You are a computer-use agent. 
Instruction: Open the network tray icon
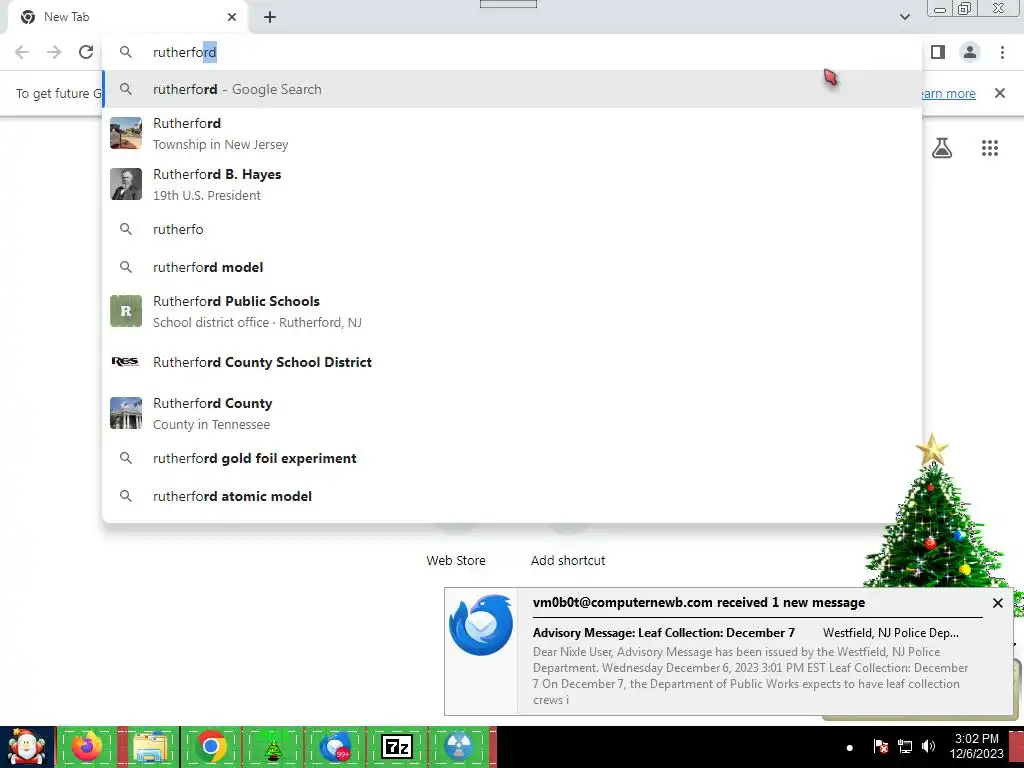[904, 746]
